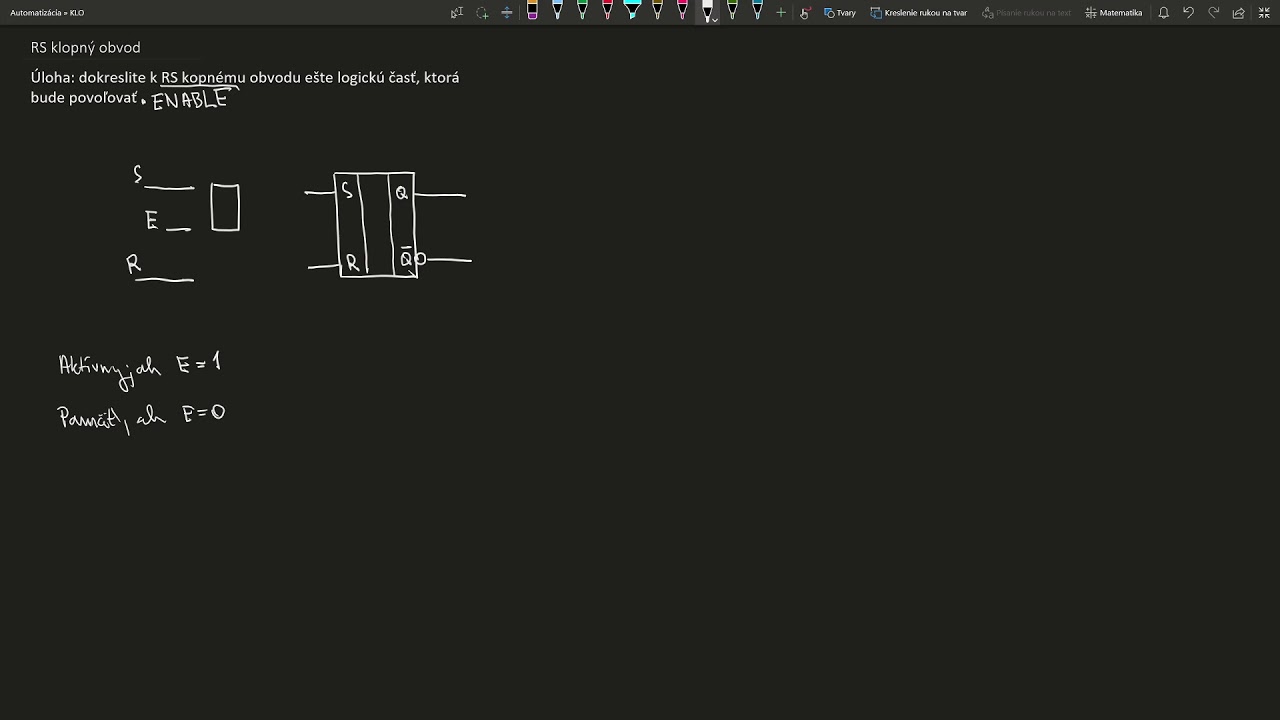This screenshot has height=720, width=1280.
Task: Toggle Draw with Touch mode
Action: (x=804, y=13)
